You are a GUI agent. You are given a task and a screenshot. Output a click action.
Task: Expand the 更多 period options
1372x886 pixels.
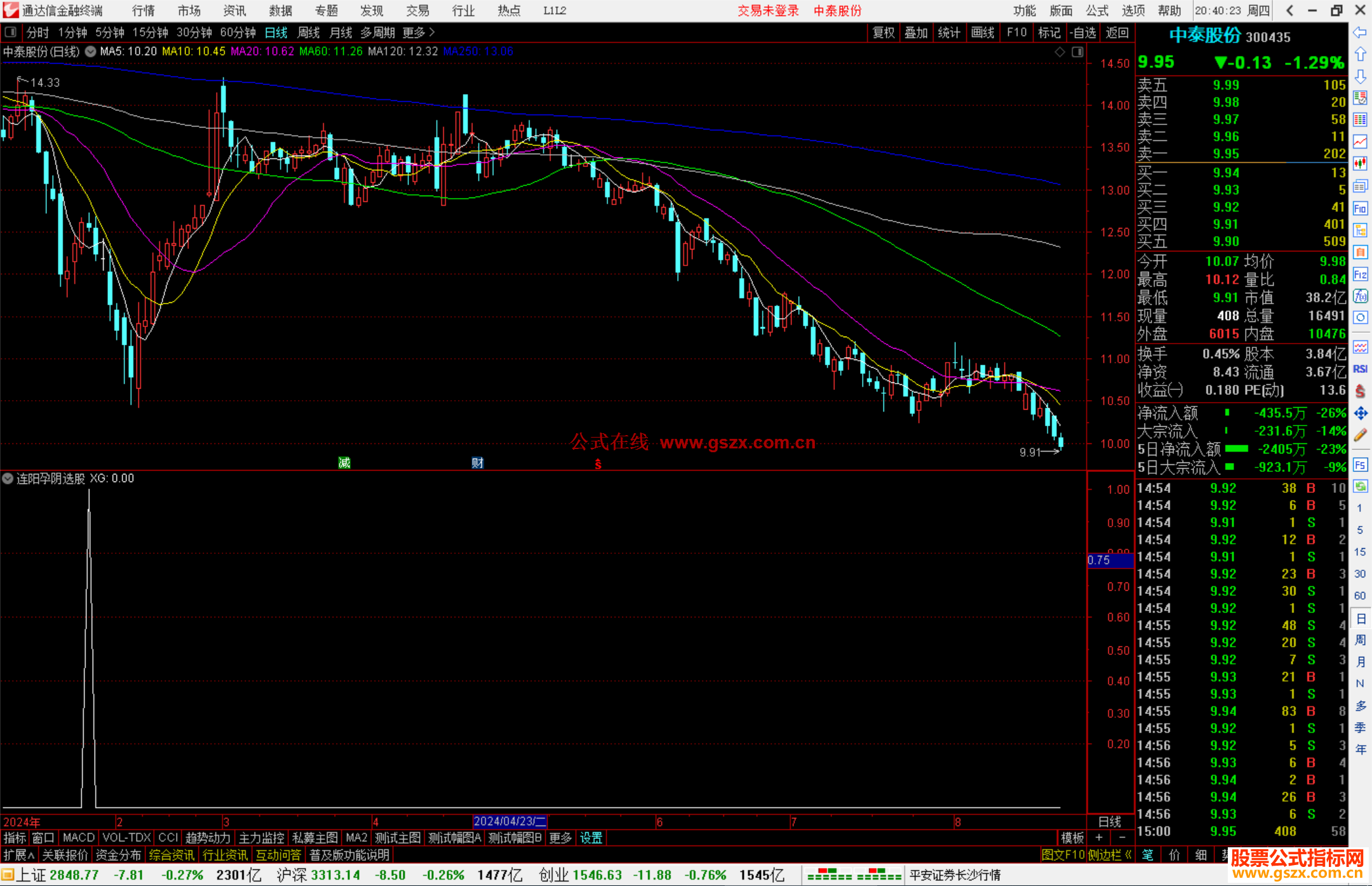[x=418, y=32]
